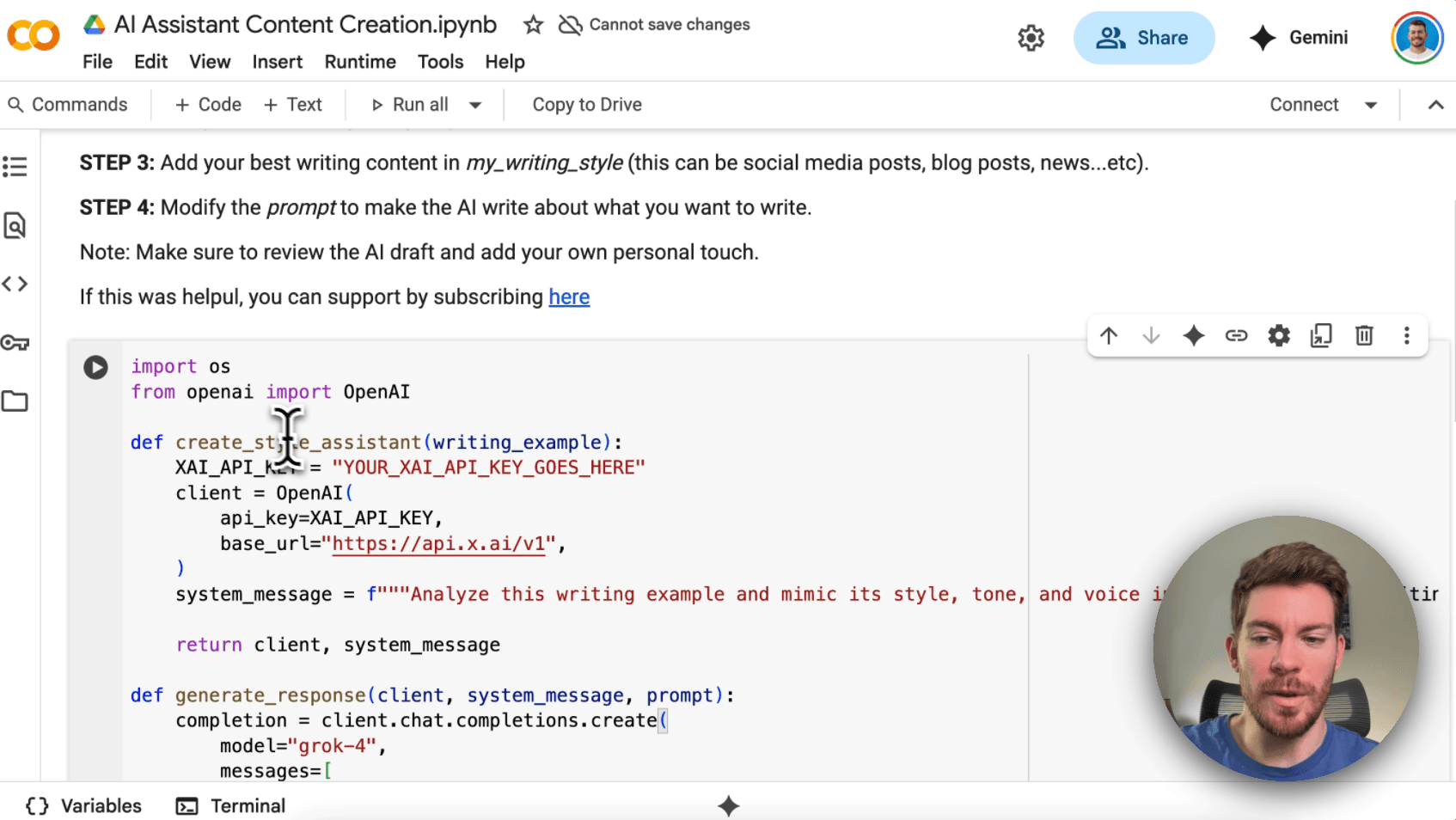Open the Tools menu
1456x820 pixels.
(x=440, y=62)
